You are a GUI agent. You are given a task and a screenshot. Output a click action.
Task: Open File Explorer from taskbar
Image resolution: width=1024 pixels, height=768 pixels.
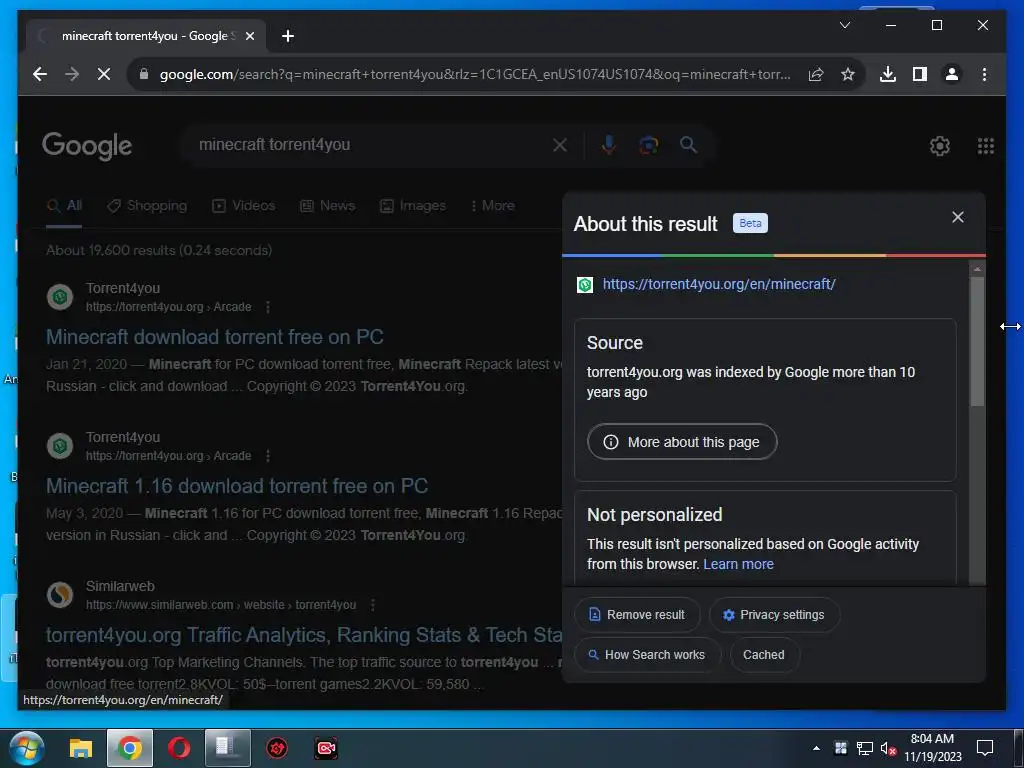81,748
